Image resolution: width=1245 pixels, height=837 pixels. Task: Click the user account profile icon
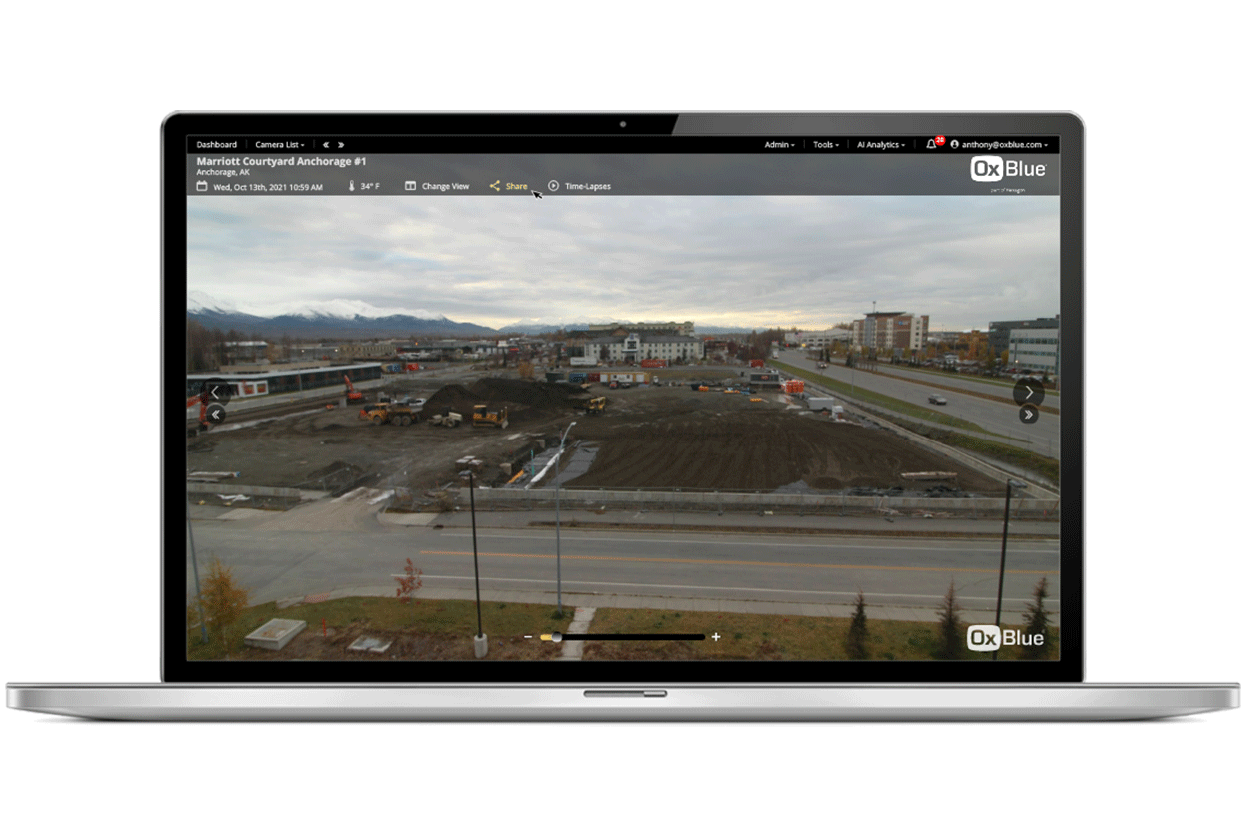coord(955,145)
